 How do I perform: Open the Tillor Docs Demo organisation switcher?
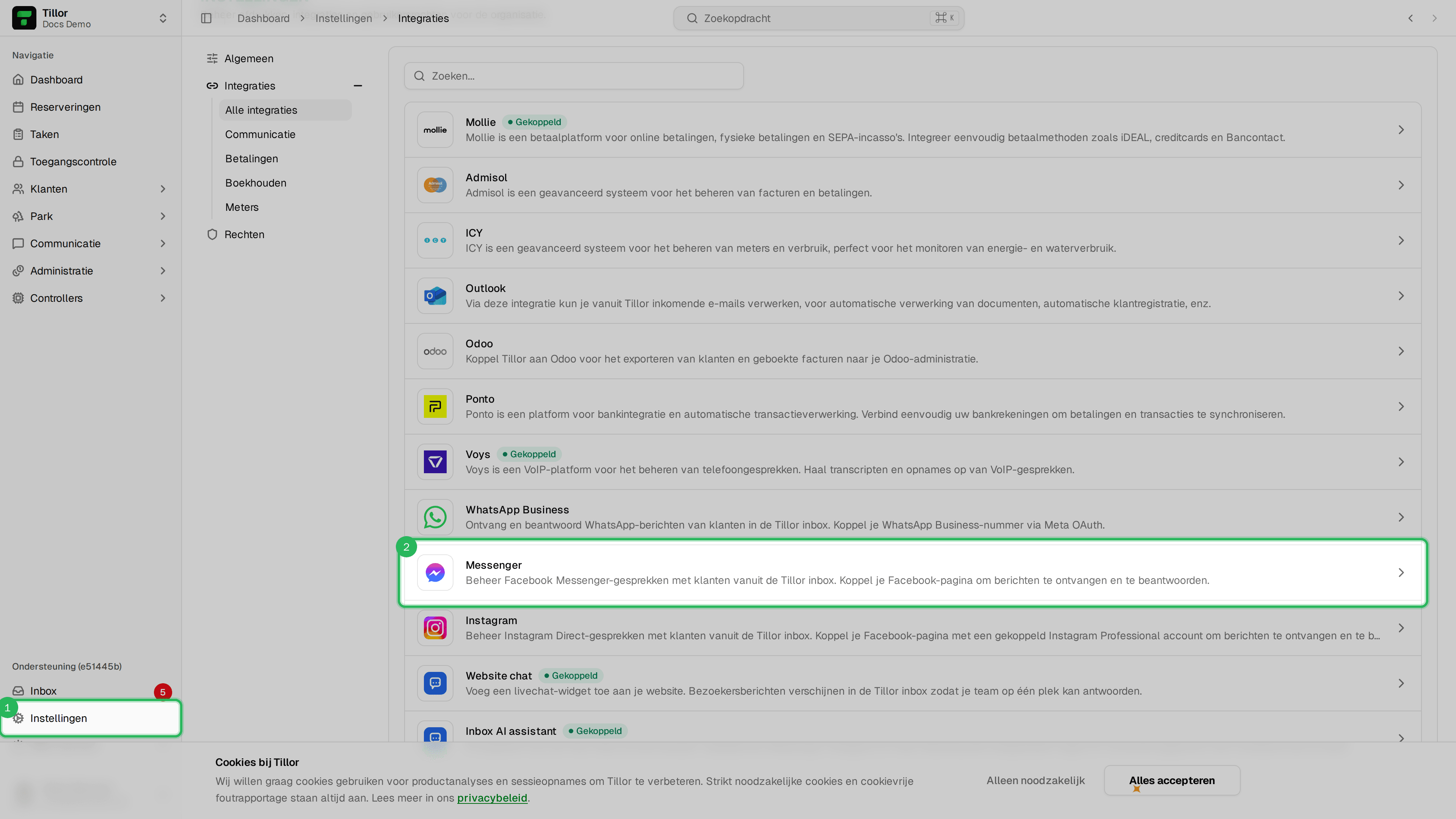pos(91,18)
